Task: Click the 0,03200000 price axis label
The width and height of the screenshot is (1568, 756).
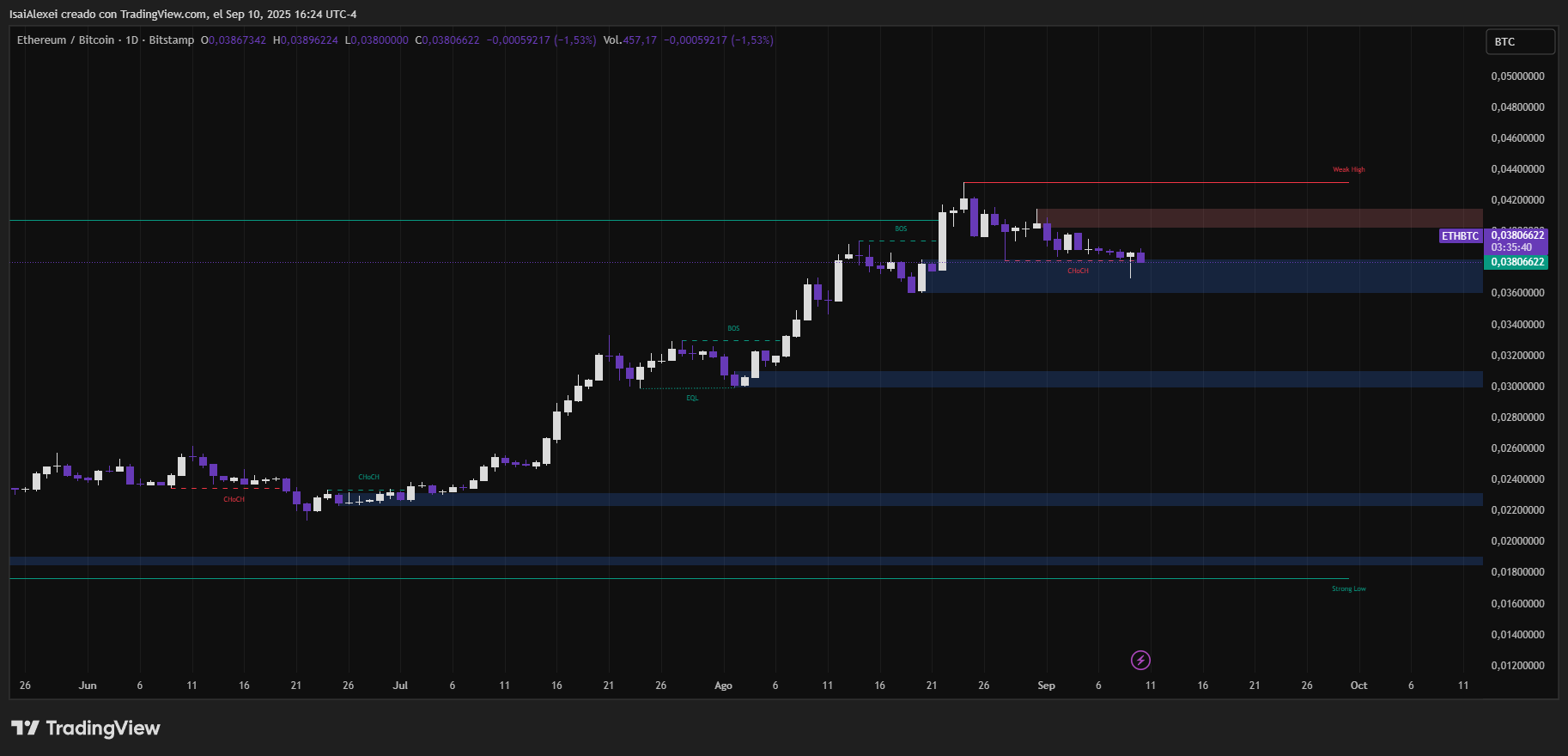Action: 1517,356
